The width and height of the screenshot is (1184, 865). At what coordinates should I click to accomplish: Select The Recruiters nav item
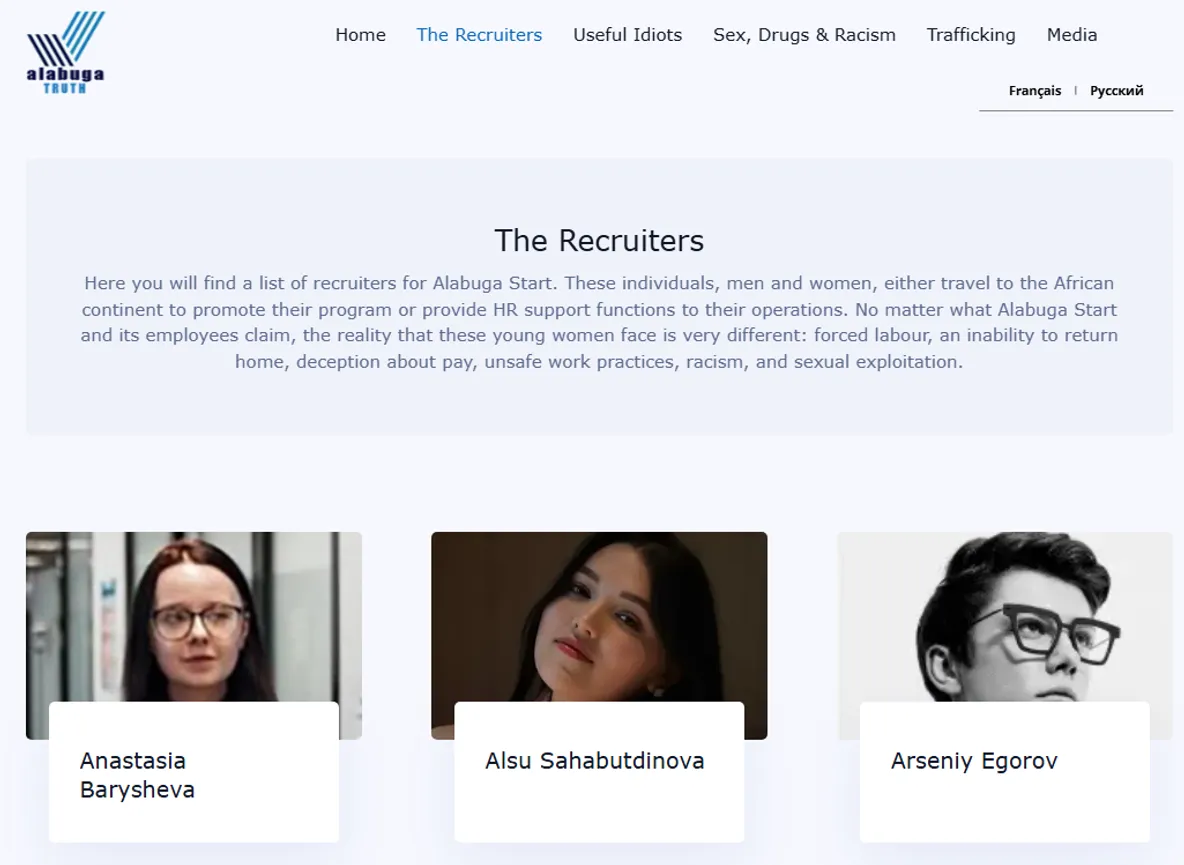tap(479, 35)
